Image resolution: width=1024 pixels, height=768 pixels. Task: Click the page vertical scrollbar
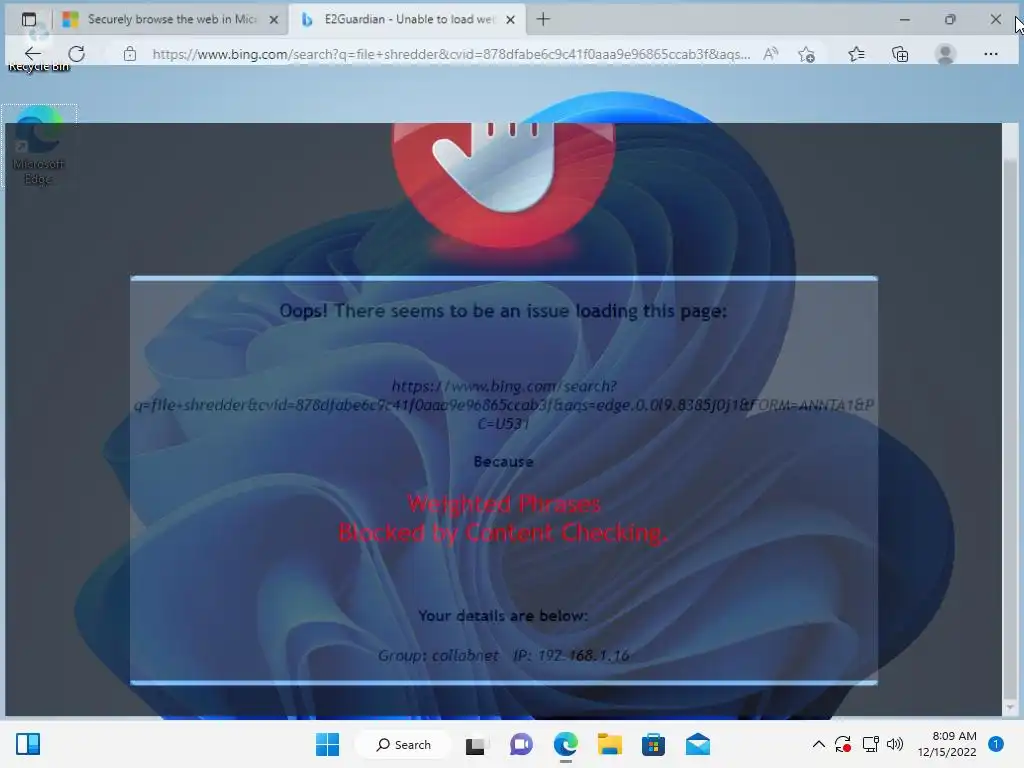[1010, 418]
